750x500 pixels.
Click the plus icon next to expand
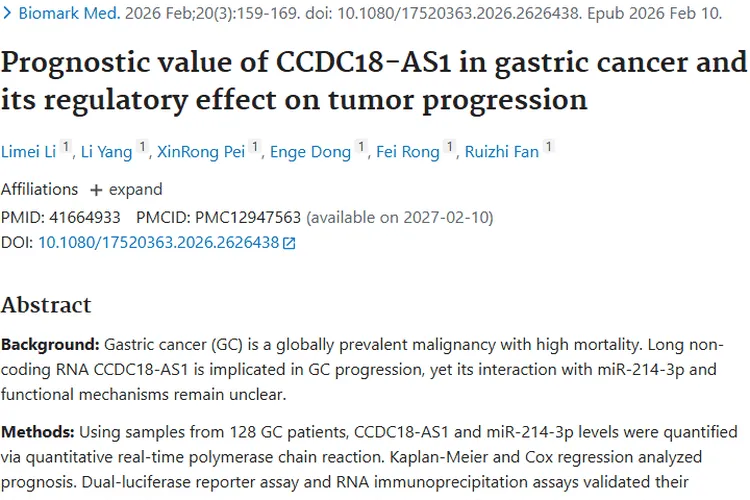click(96, 189)
